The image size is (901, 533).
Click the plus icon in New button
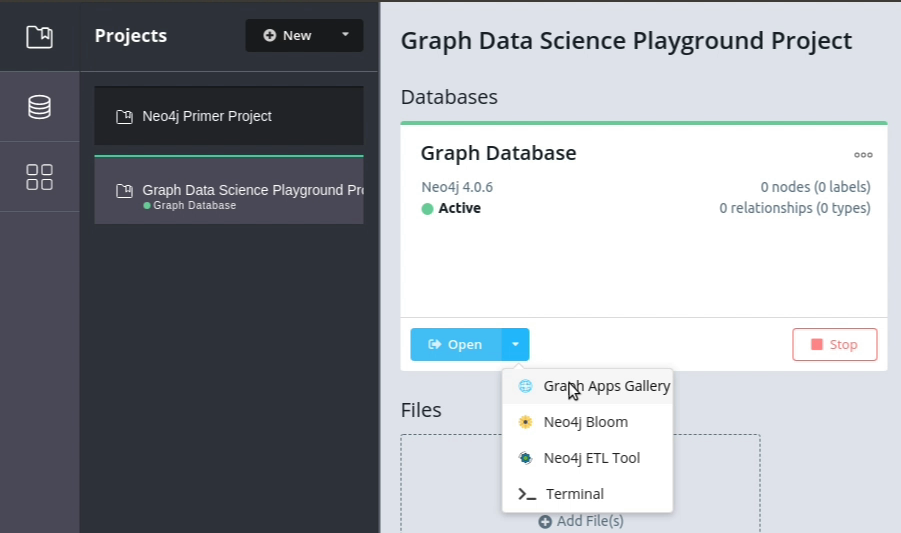coord(269,36)
